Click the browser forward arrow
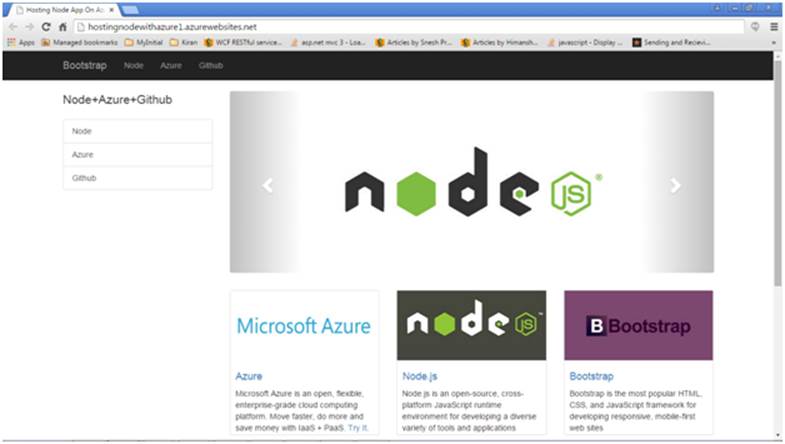 [30, 27]
